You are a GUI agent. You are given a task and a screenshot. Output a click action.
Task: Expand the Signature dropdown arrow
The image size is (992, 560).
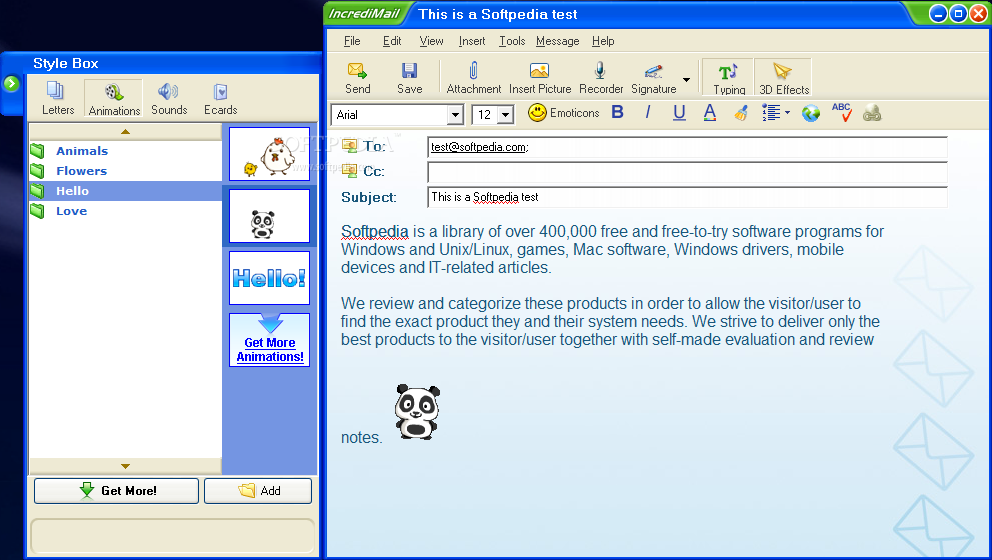(686, 80)
